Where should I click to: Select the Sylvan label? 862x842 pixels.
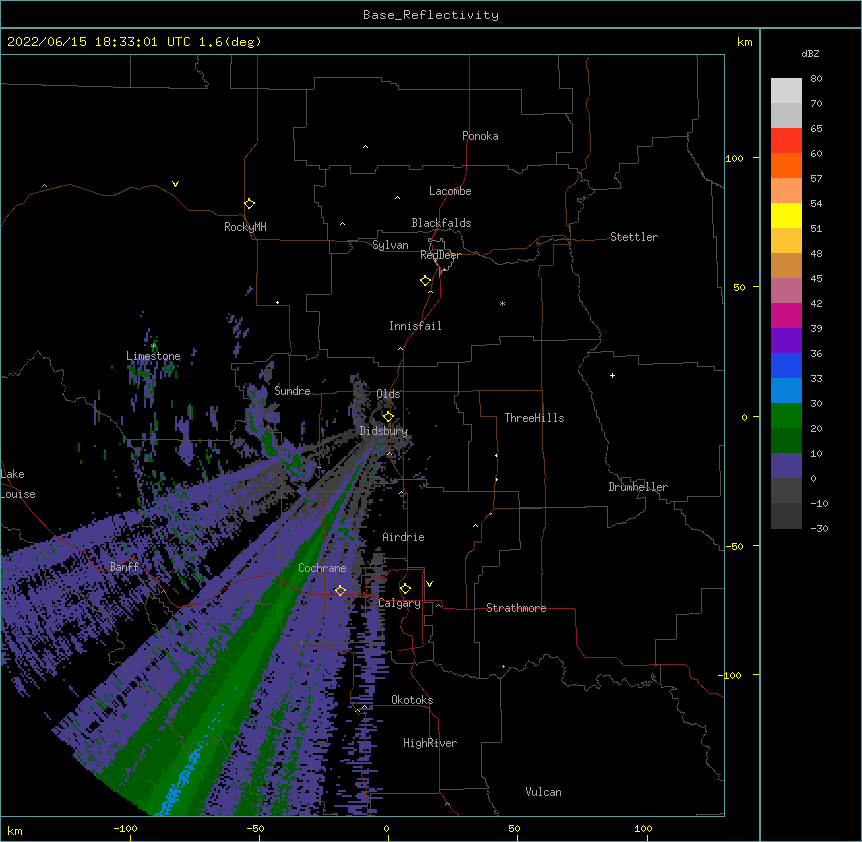pyautogui.click(x=390, y=245)
